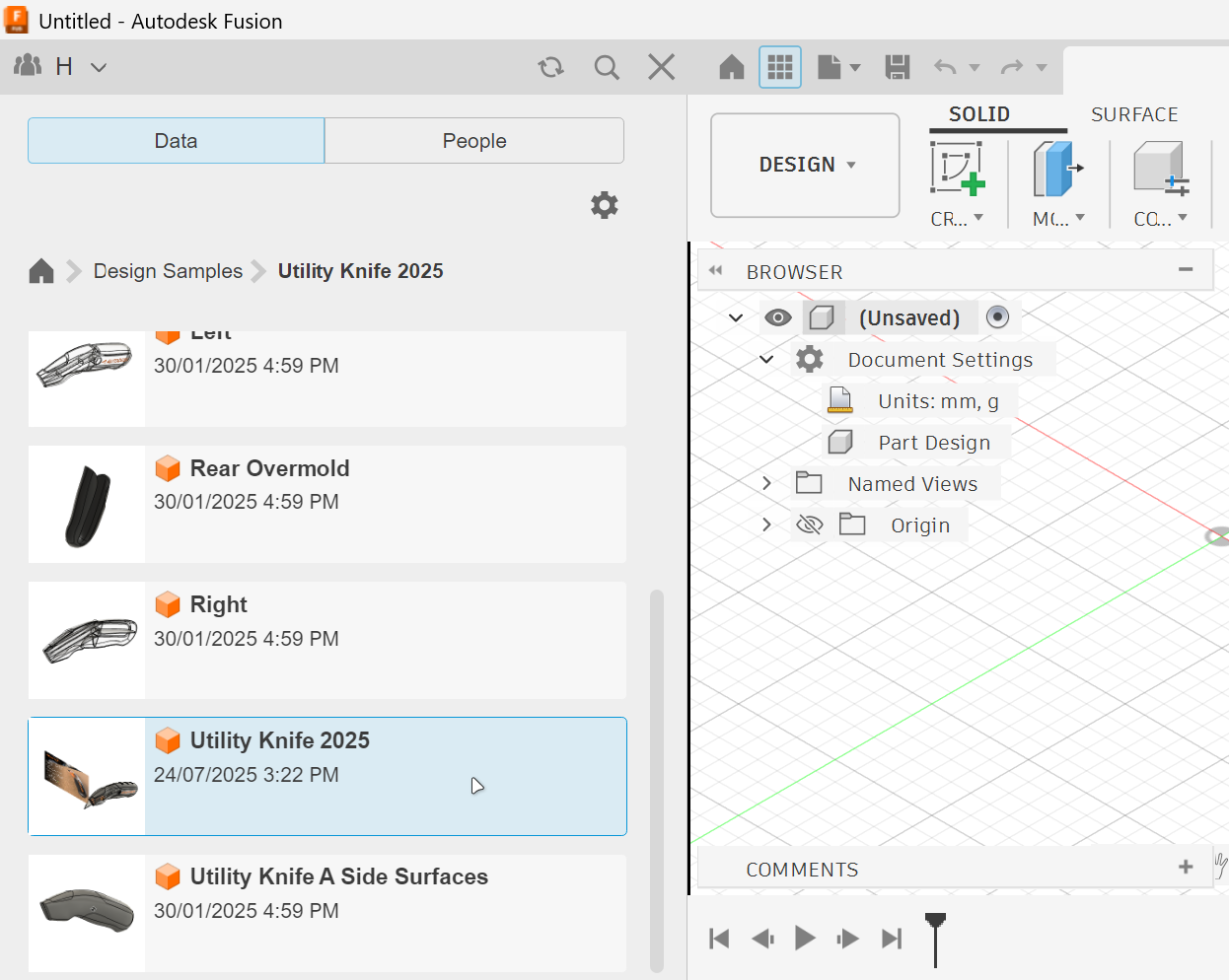Open the File menu icon
This screenshot has height=980, width=1229.
(830, 67)
